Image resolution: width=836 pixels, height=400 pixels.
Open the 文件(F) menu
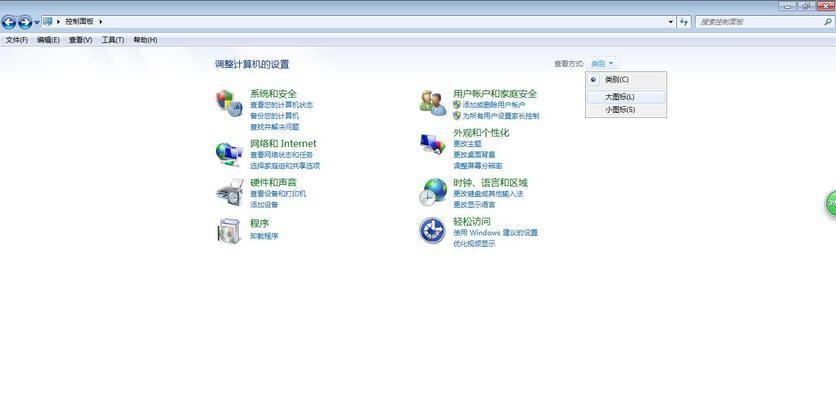pyautogui.click(x=17, y=40)
